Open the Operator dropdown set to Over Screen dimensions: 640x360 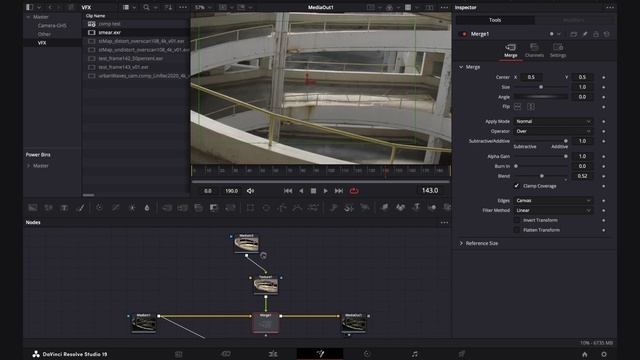[x=553, y=131]
